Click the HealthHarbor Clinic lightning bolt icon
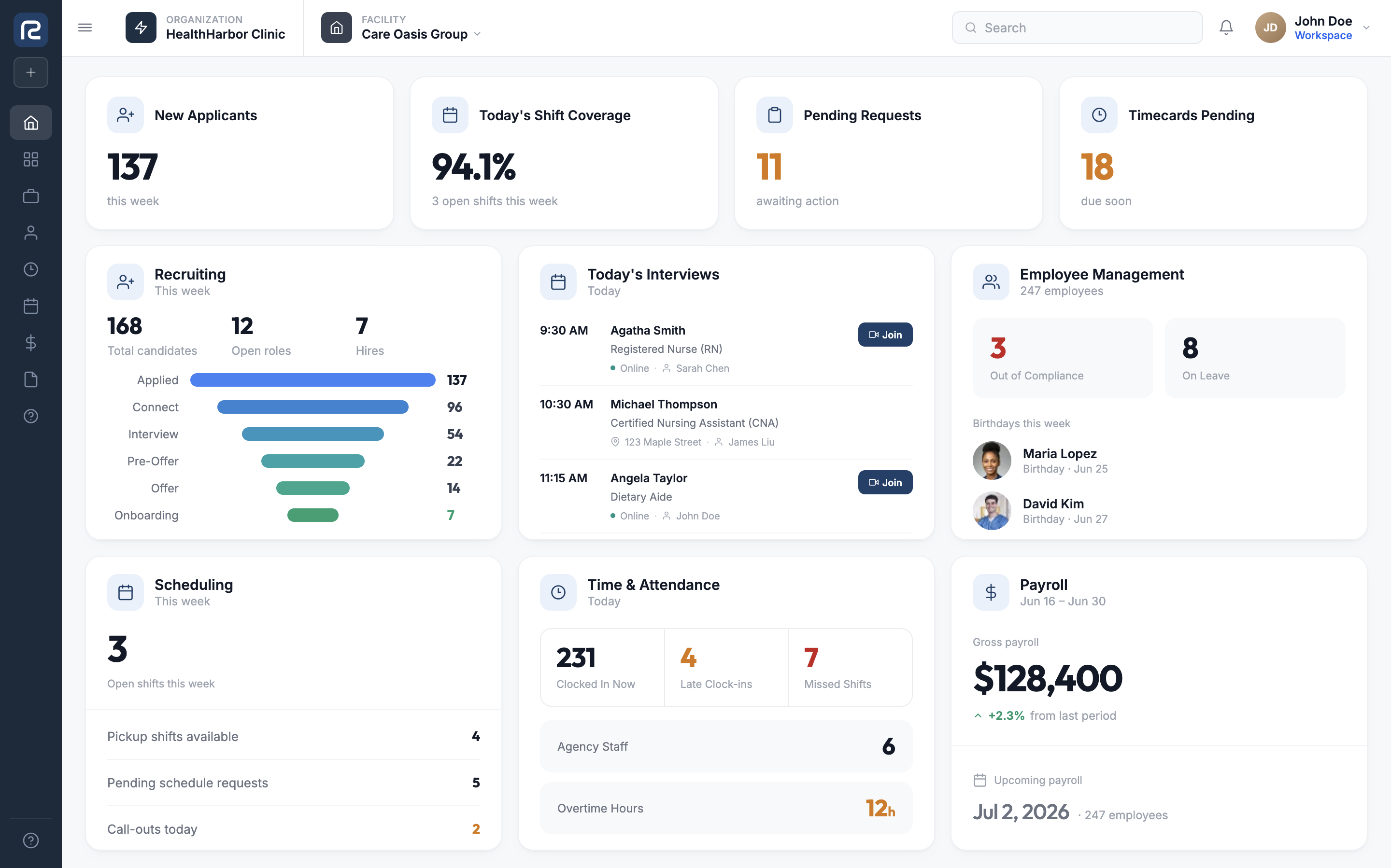Image resolution: width=1391 pixels, height=868 pixels. pyautogui.click(x=141, y=28)
